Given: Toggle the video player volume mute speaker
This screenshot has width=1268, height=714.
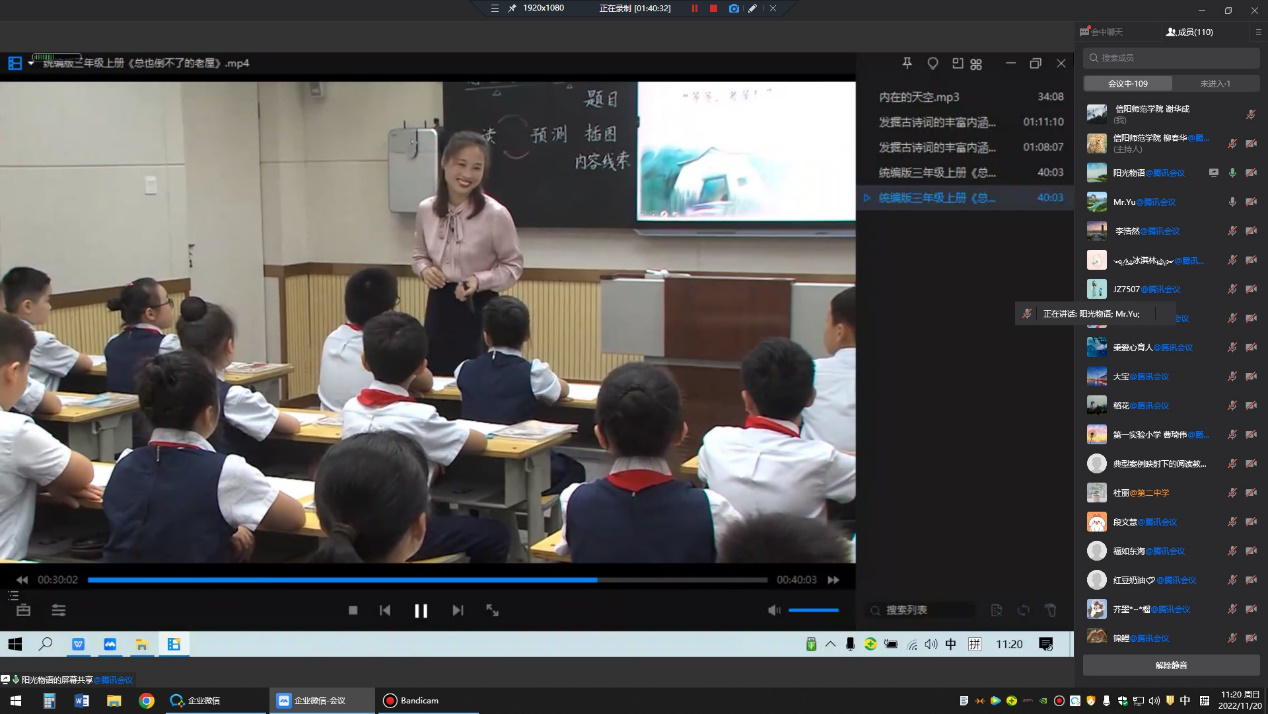Looking at the screenshot, I should (774, 610).
